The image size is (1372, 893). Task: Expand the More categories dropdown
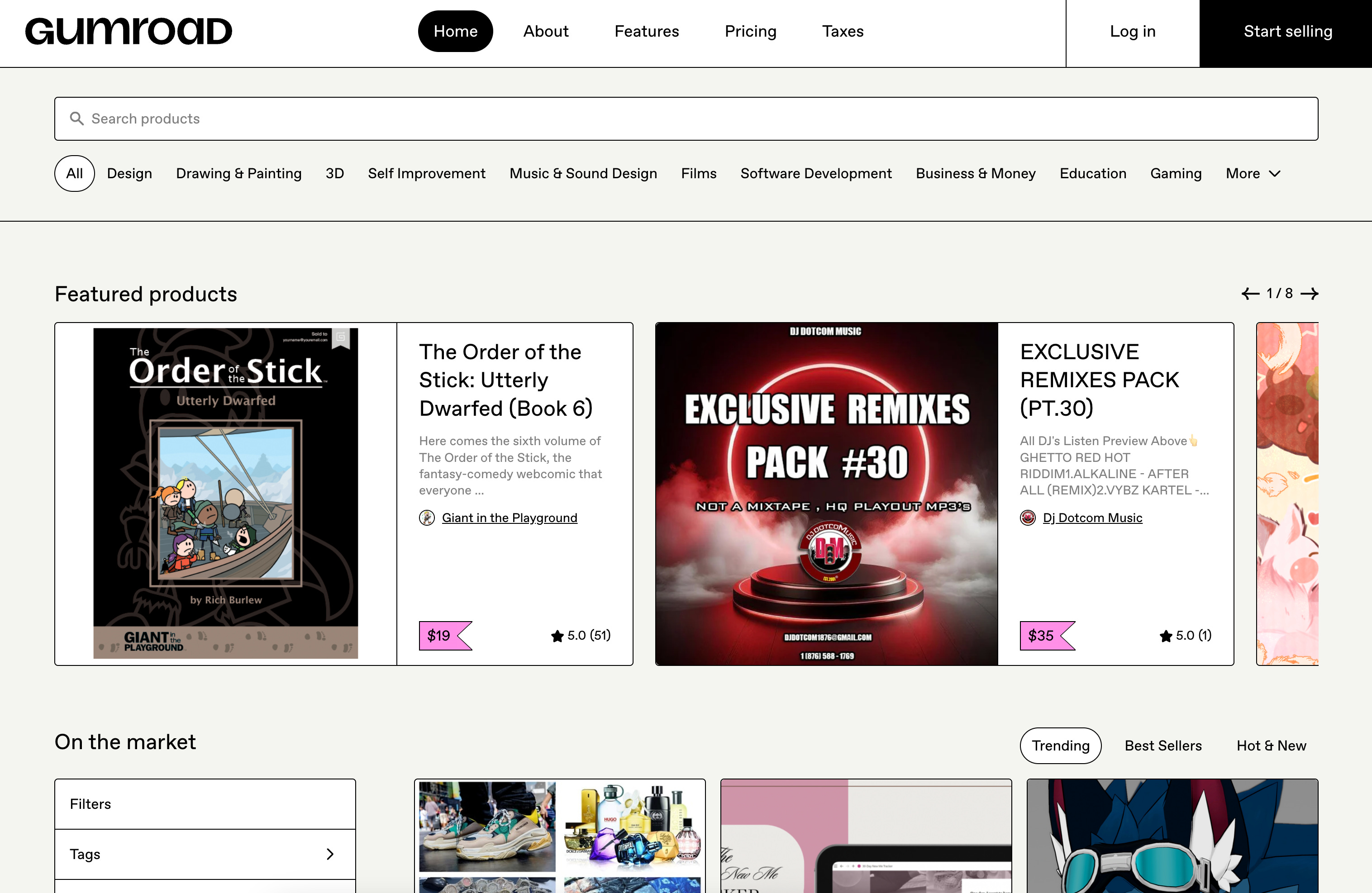[1253, 173]
